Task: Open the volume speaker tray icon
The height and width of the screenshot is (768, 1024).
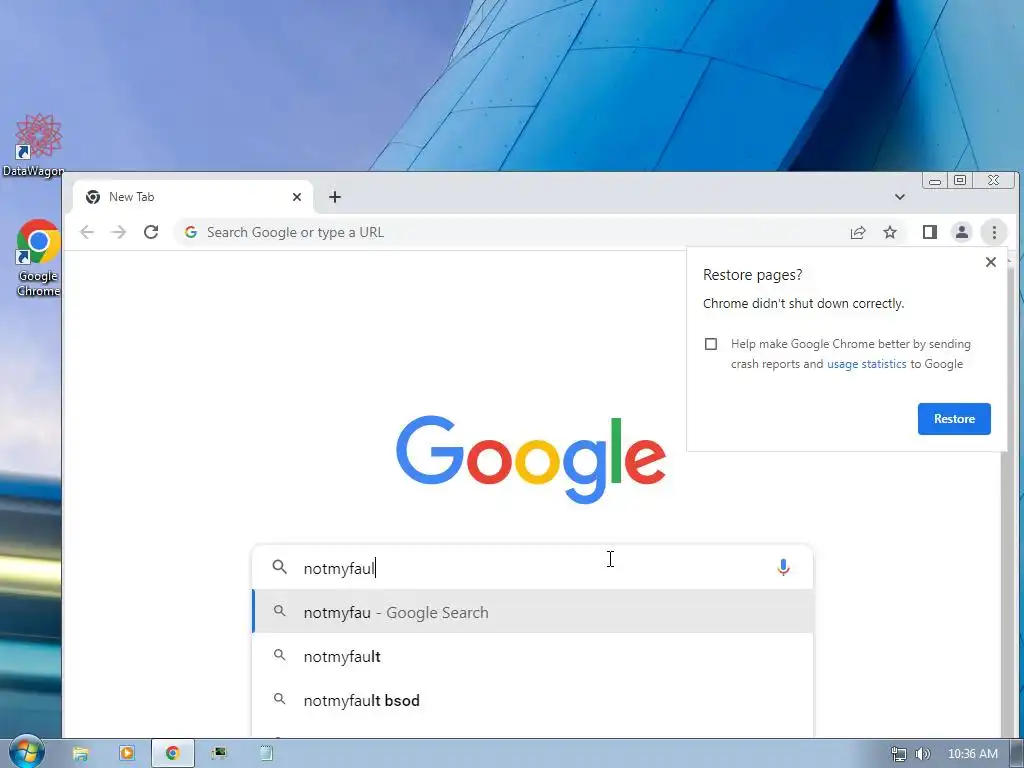Action: click(923, 754)
